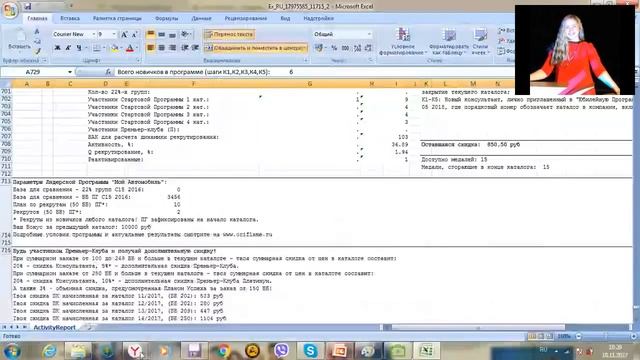This screenshot has width=640, height=360.
Task: Click the horizontal scrollbar thumb
Action: 478,327
